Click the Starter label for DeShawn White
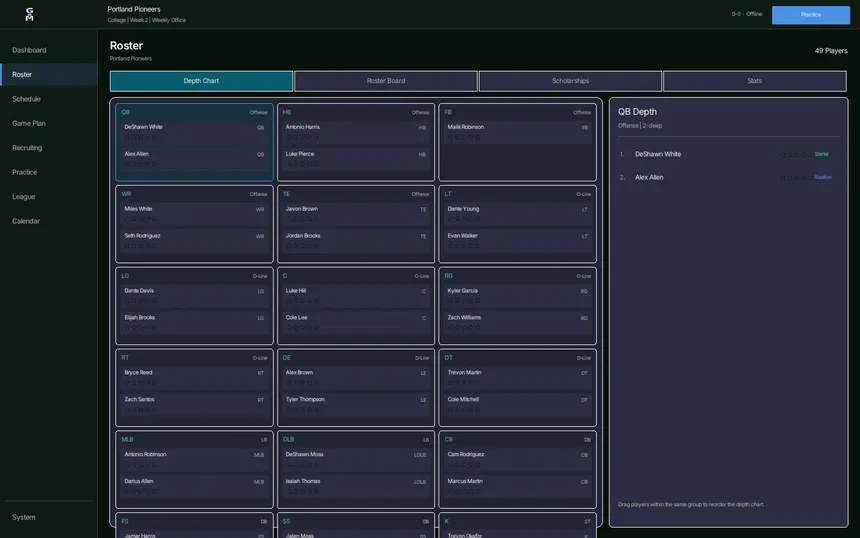This screenshot has width=860, height=538. tap(822, 154)
